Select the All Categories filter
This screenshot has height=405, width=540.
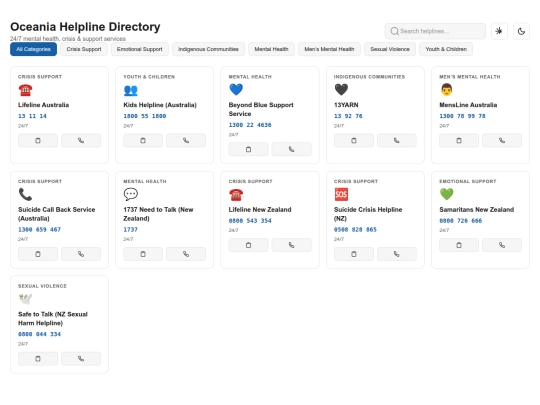(x=33, y=49)
